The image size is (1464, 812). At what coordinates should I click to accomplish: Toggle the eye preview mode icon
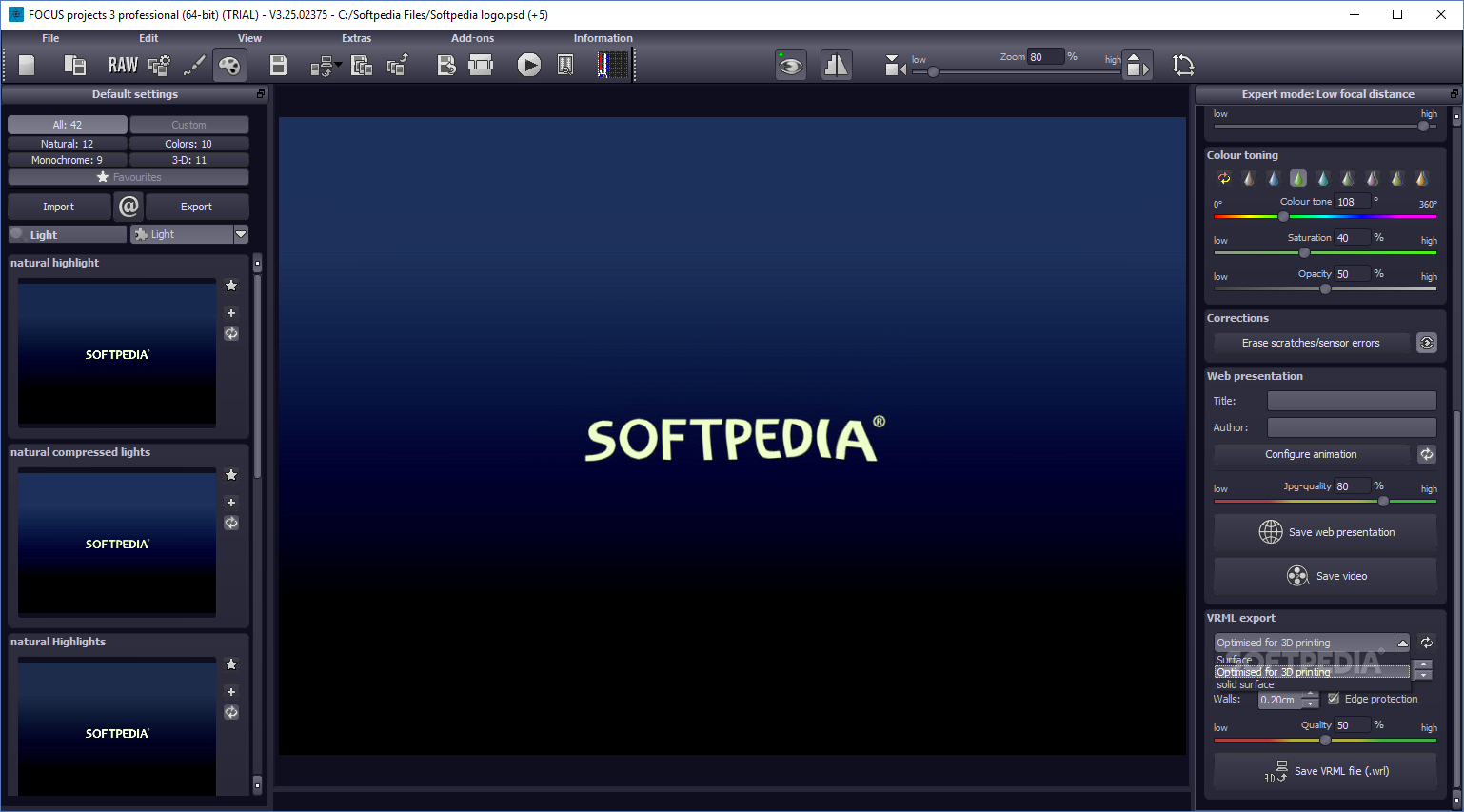coord(790,65)
